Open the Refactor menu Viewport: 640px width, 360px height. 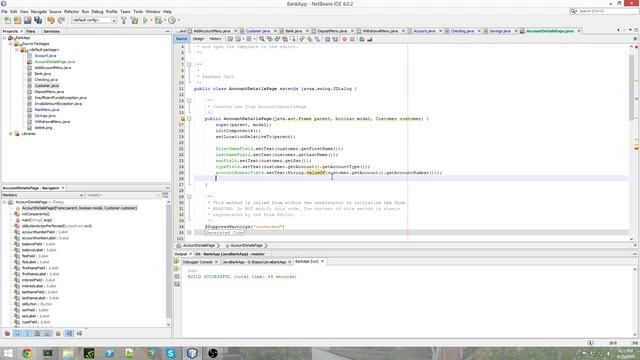click(71, 11)
